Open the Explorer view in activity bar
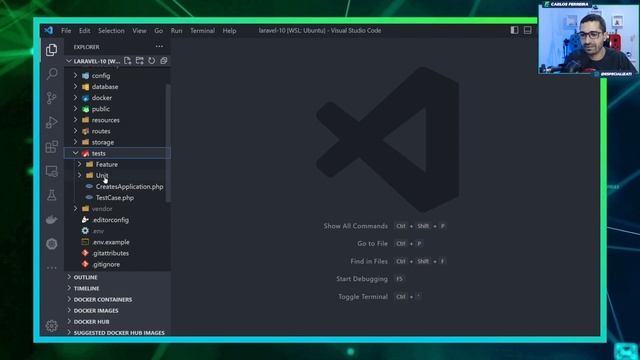640x360 pixels. tap(51, 50)
